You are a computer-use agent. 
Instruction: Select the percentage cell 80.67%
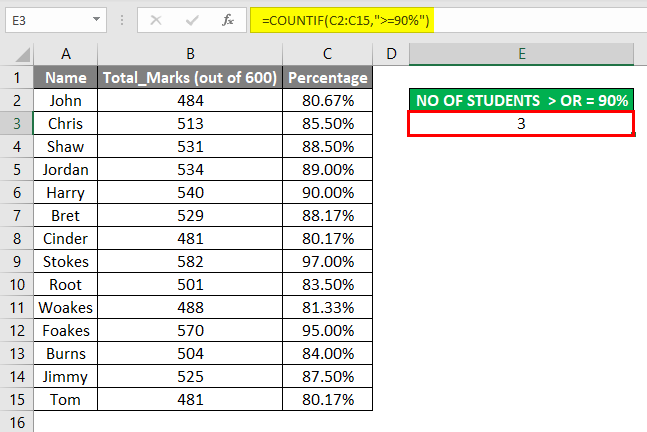pyautogui.click(x=328, y=100)
